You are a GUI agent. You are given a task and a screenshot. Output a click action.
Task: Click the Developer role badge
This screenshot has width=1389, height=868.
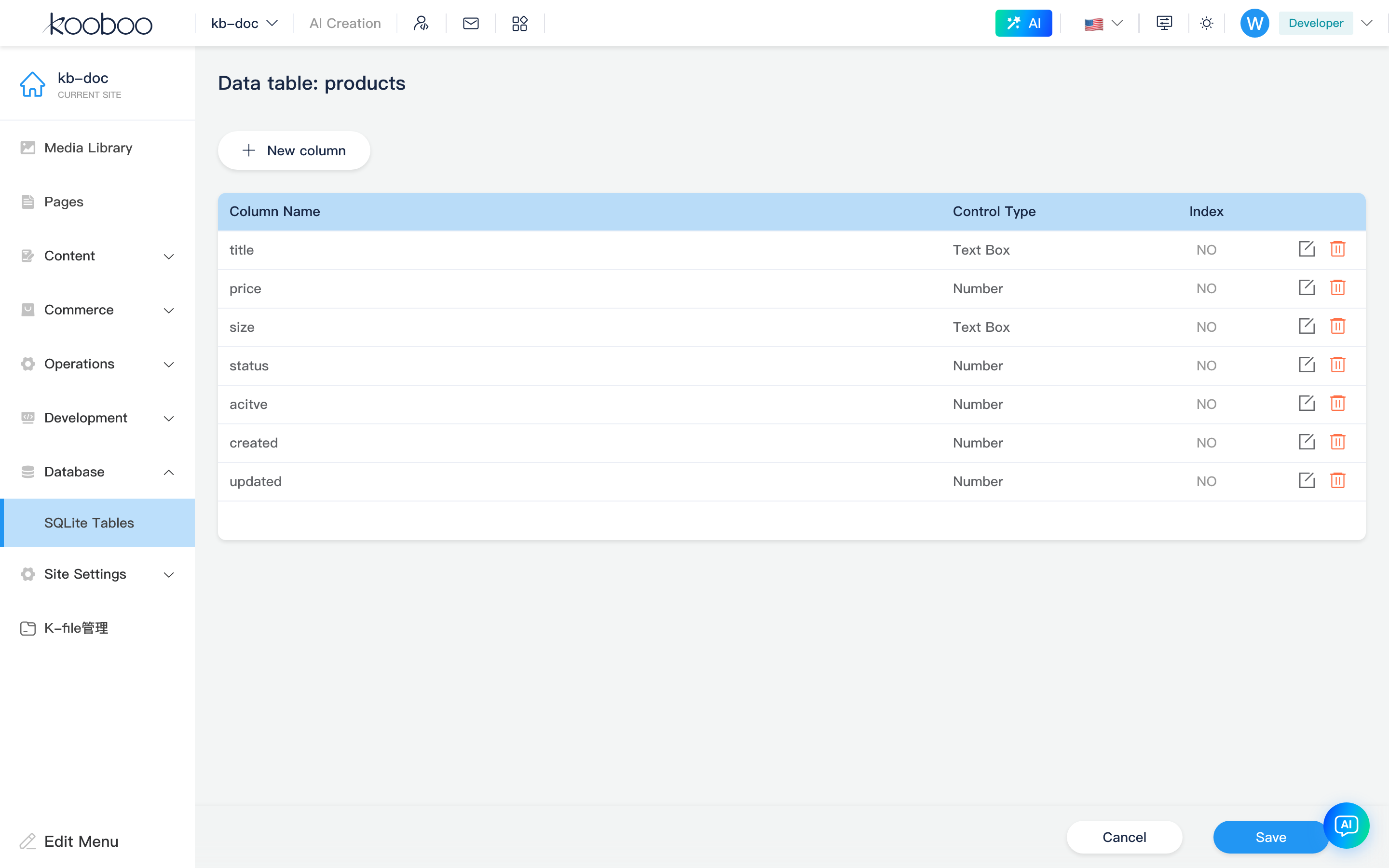click(1316, 23)
